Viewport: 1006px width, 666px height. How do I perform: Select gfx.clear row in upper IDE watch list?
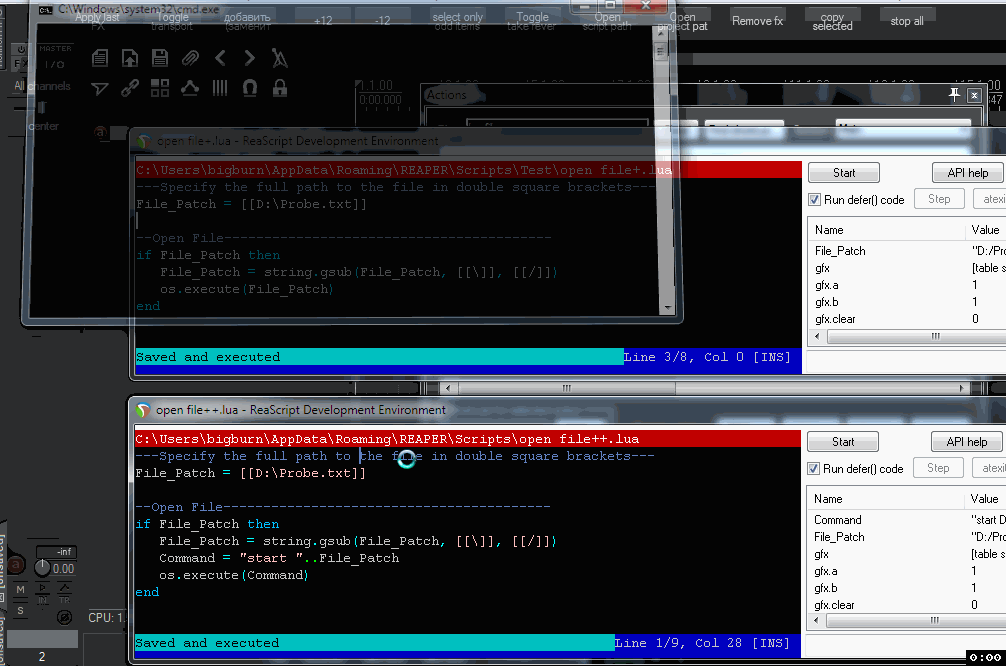[907, 319]
